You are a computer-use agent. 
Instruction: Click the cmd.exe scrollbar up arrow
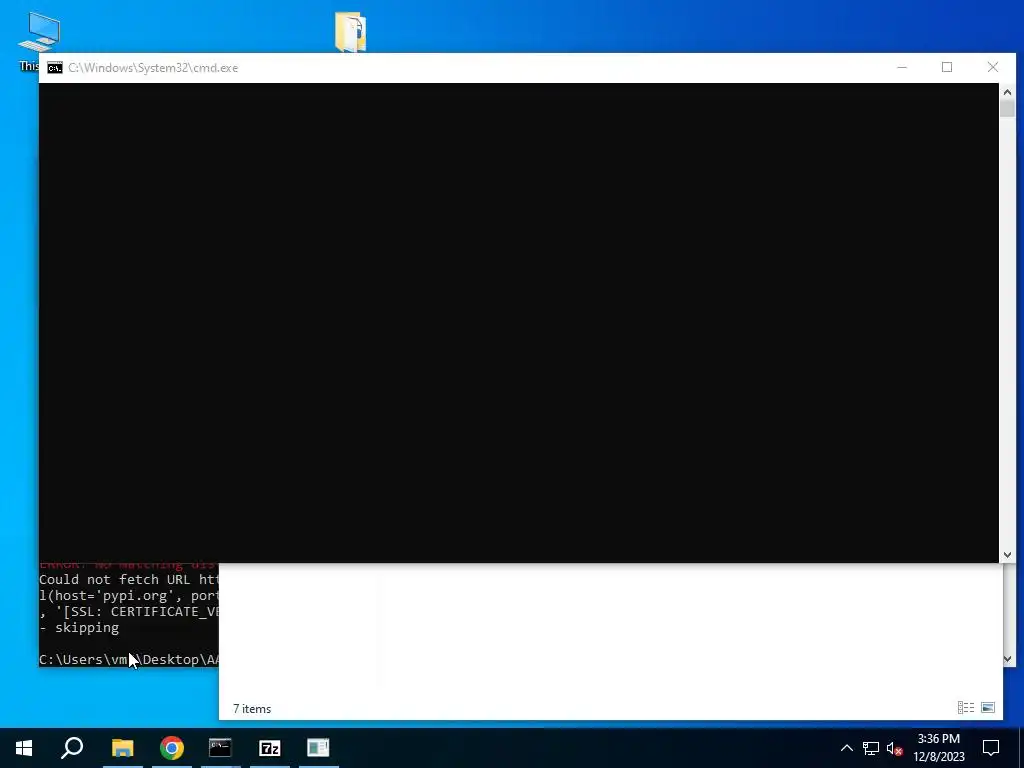pos(1007,92)
